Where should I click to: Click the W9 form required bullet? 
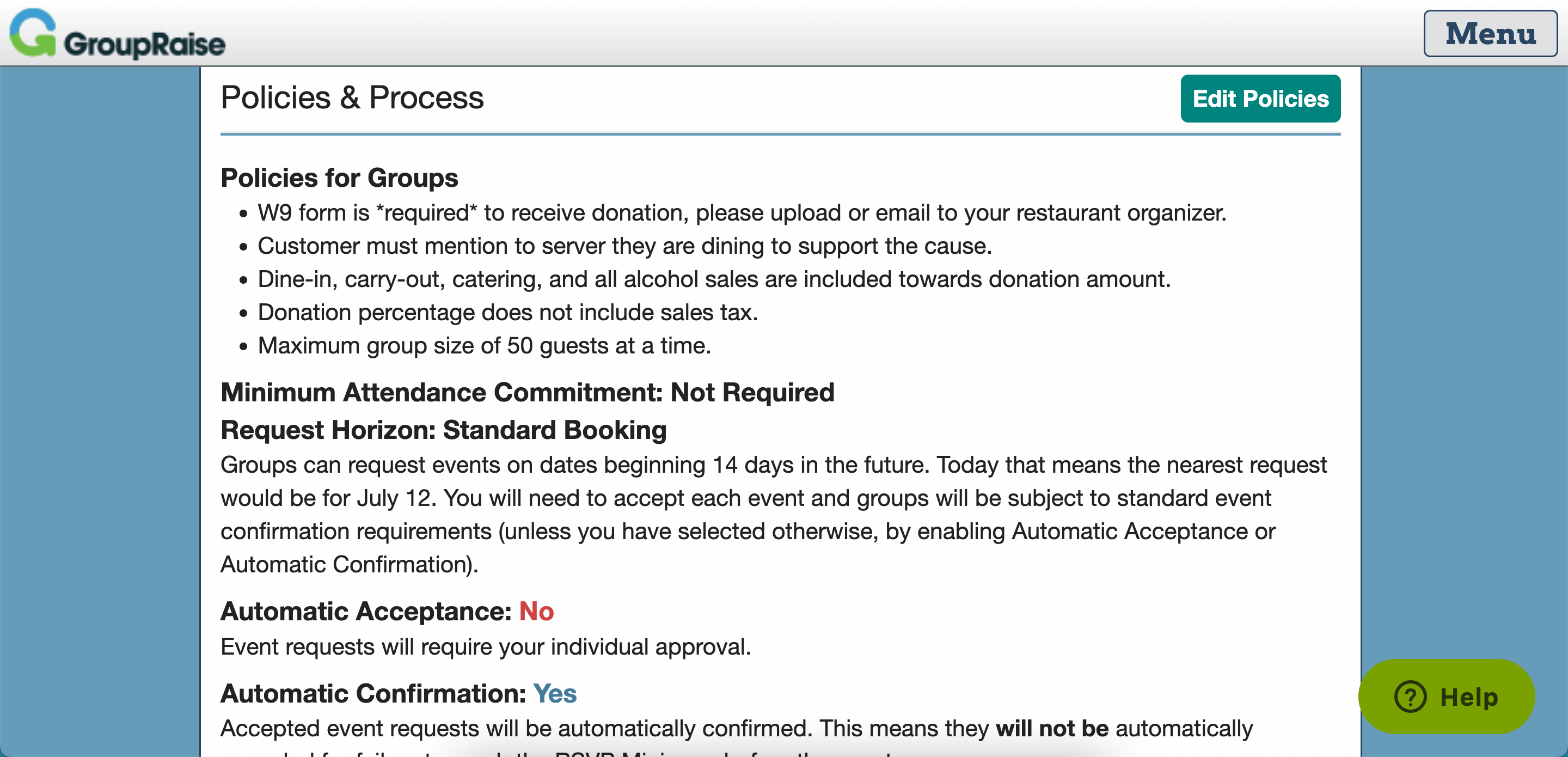tap(742, 212)
